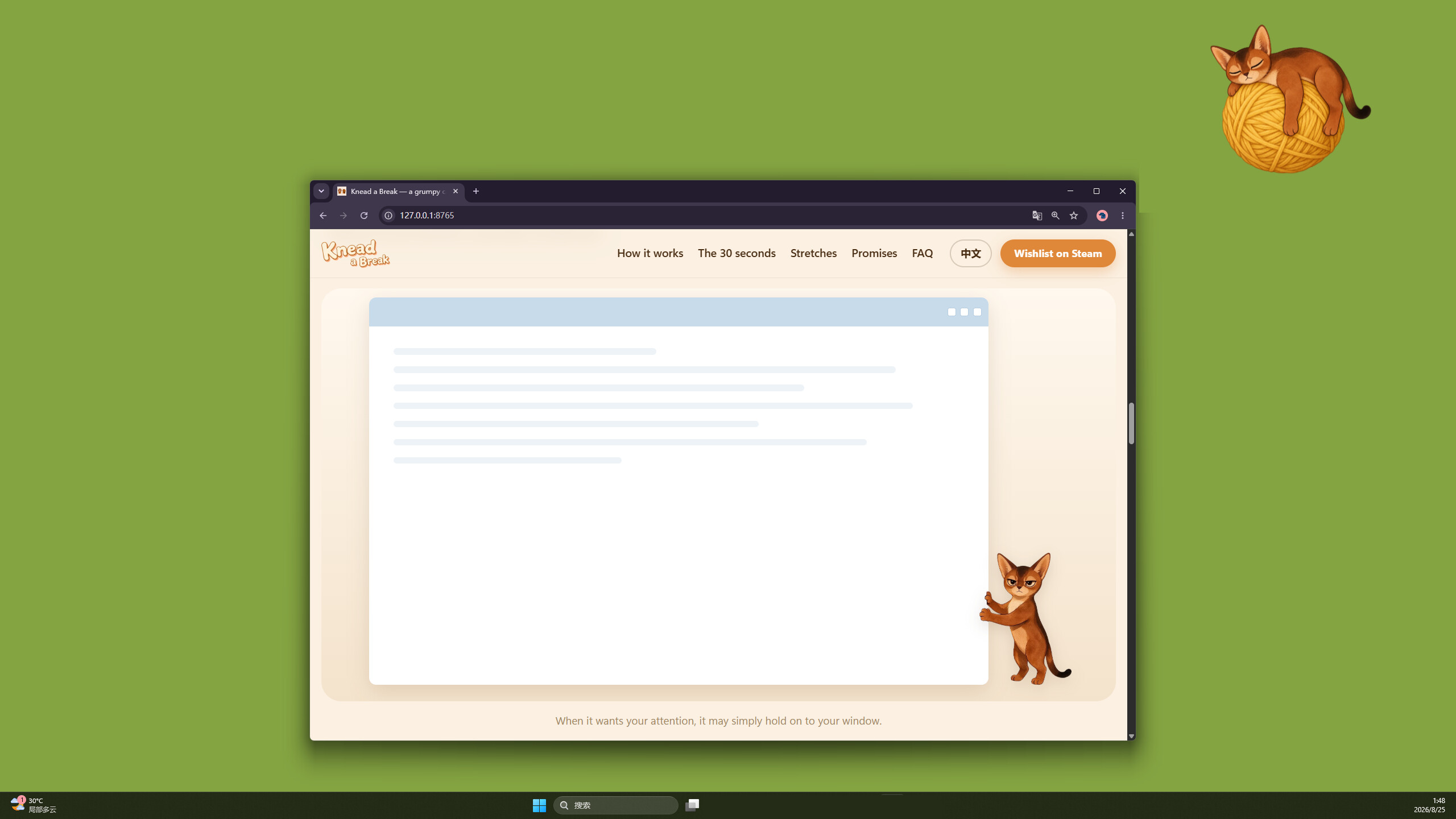This screenshot has height=819, width=1456.
Task: Open a new tab with plus icon
Action: click(476, 191)
